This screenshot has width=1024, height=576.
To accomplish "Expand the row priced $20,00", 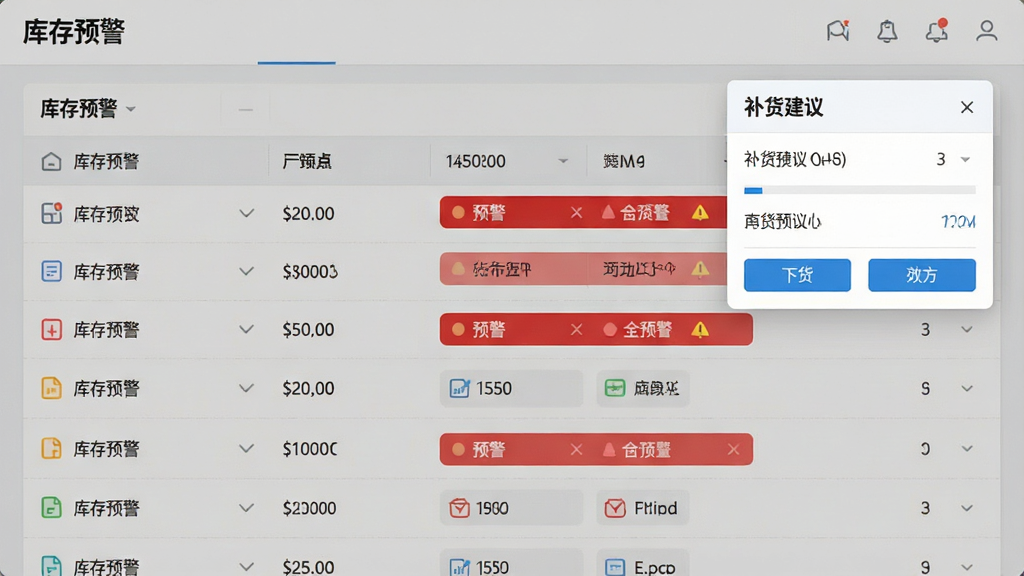I will pos(246,388).
